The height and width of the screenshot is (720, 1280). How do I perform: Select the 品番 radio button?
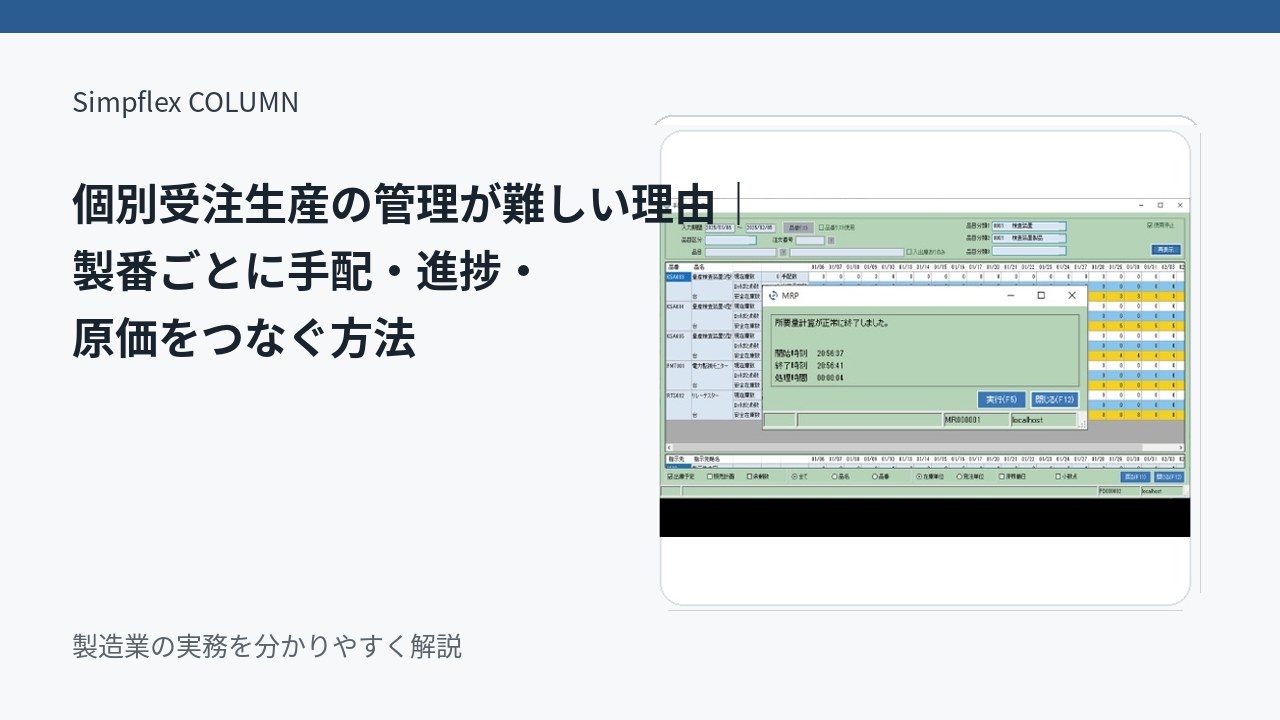coord(875,477)
